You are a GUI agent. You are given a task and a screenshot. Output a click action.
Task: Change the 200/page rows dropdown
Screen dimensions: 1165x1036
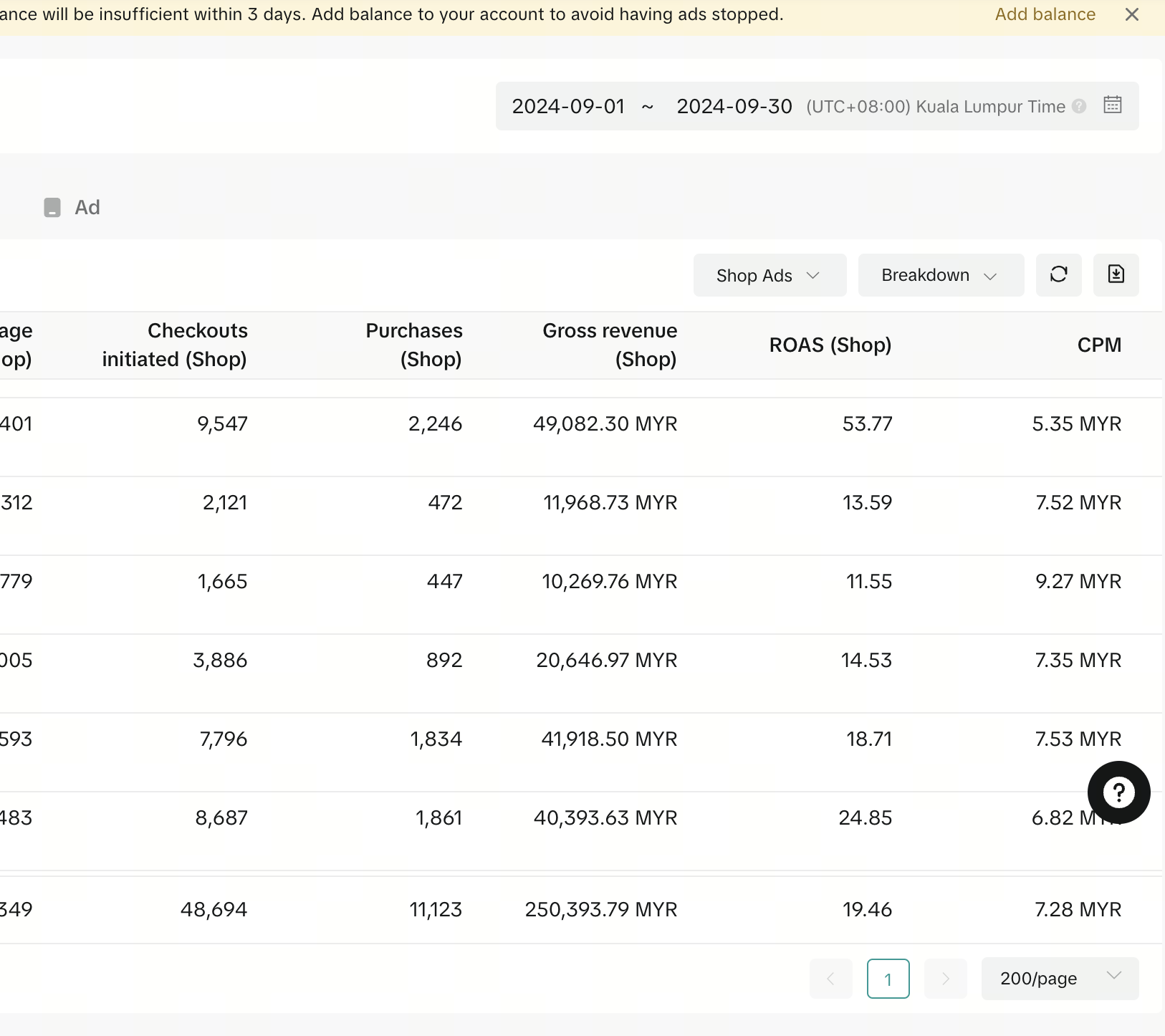coord(1059,979)
